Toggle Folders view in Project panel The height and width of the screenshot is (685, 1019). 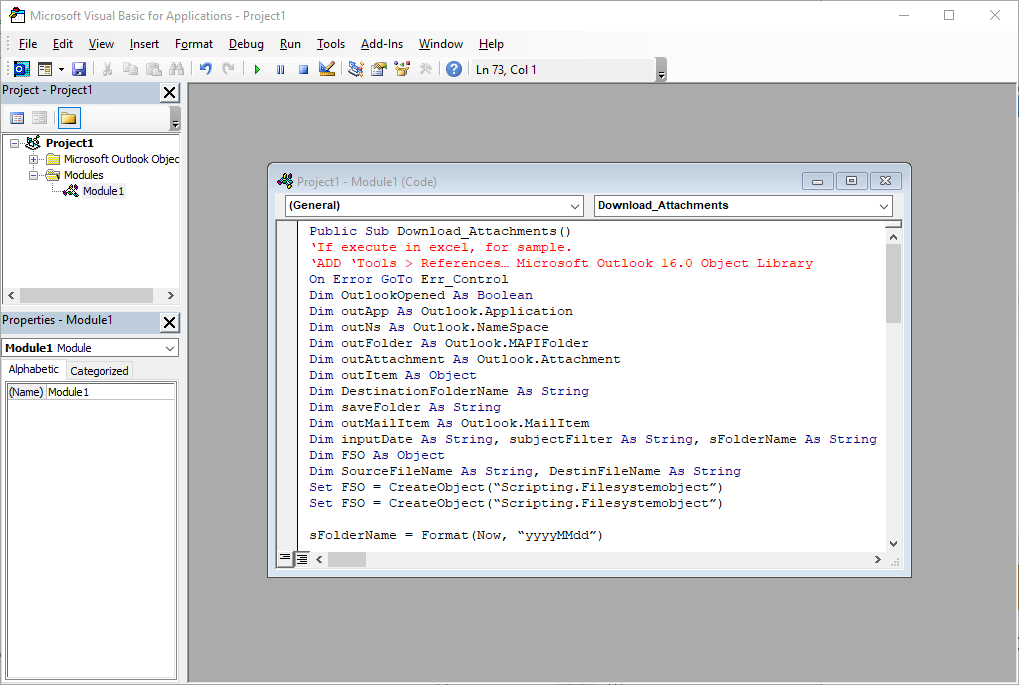pos(68,118)
